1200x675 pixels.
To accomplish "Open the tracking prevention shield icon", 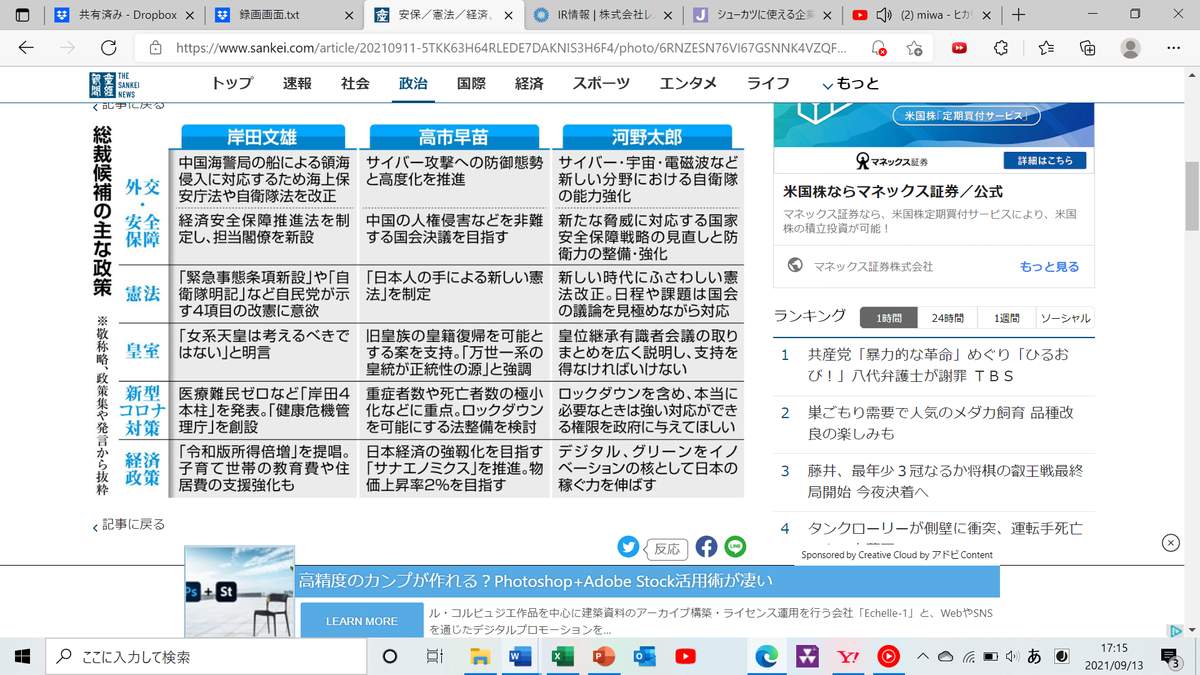I will pyautogui.click(x=878, y=47).
